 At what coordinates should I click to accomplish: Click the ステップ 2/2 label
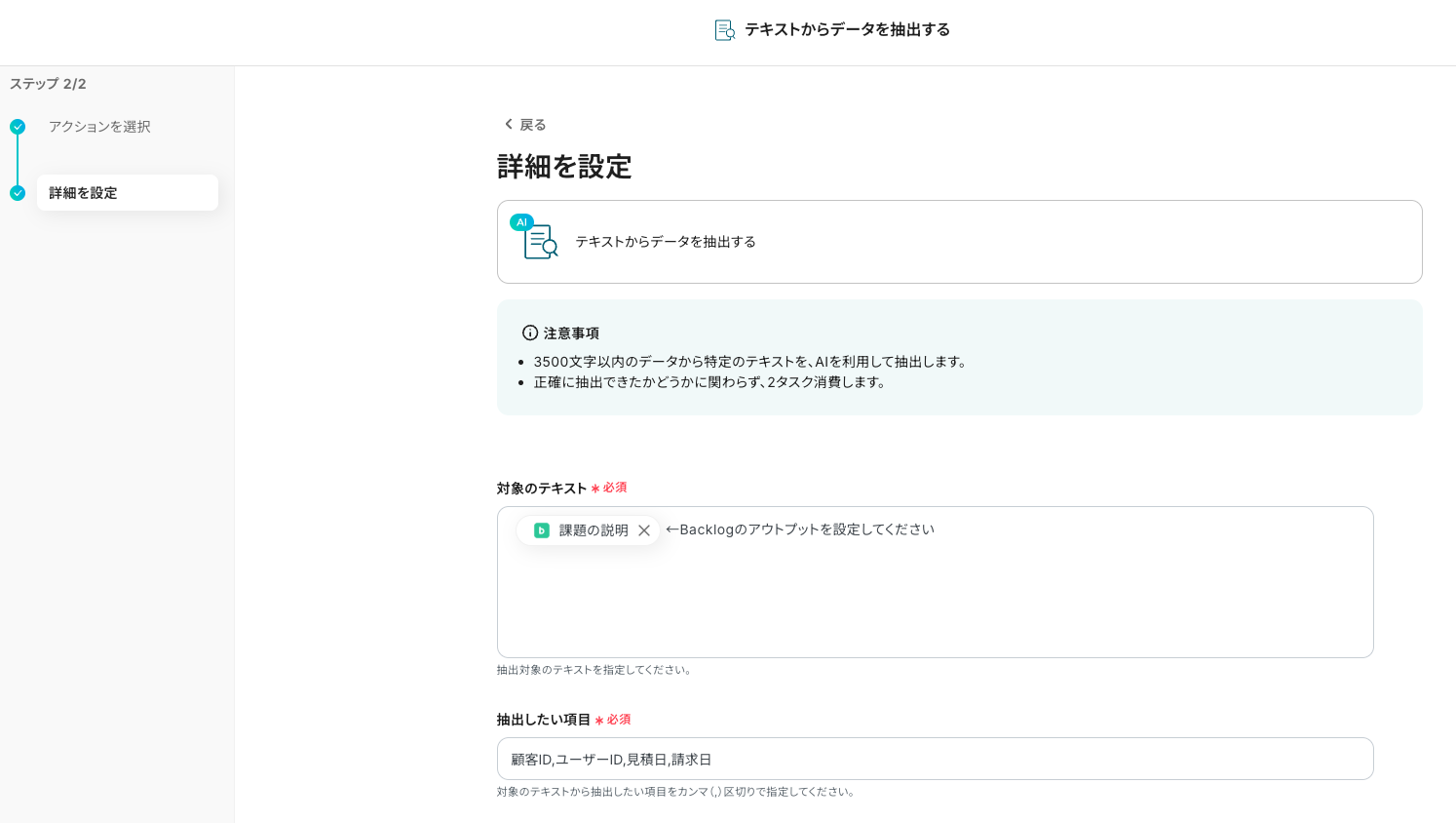pyautogui.click(x=48, y=84)
